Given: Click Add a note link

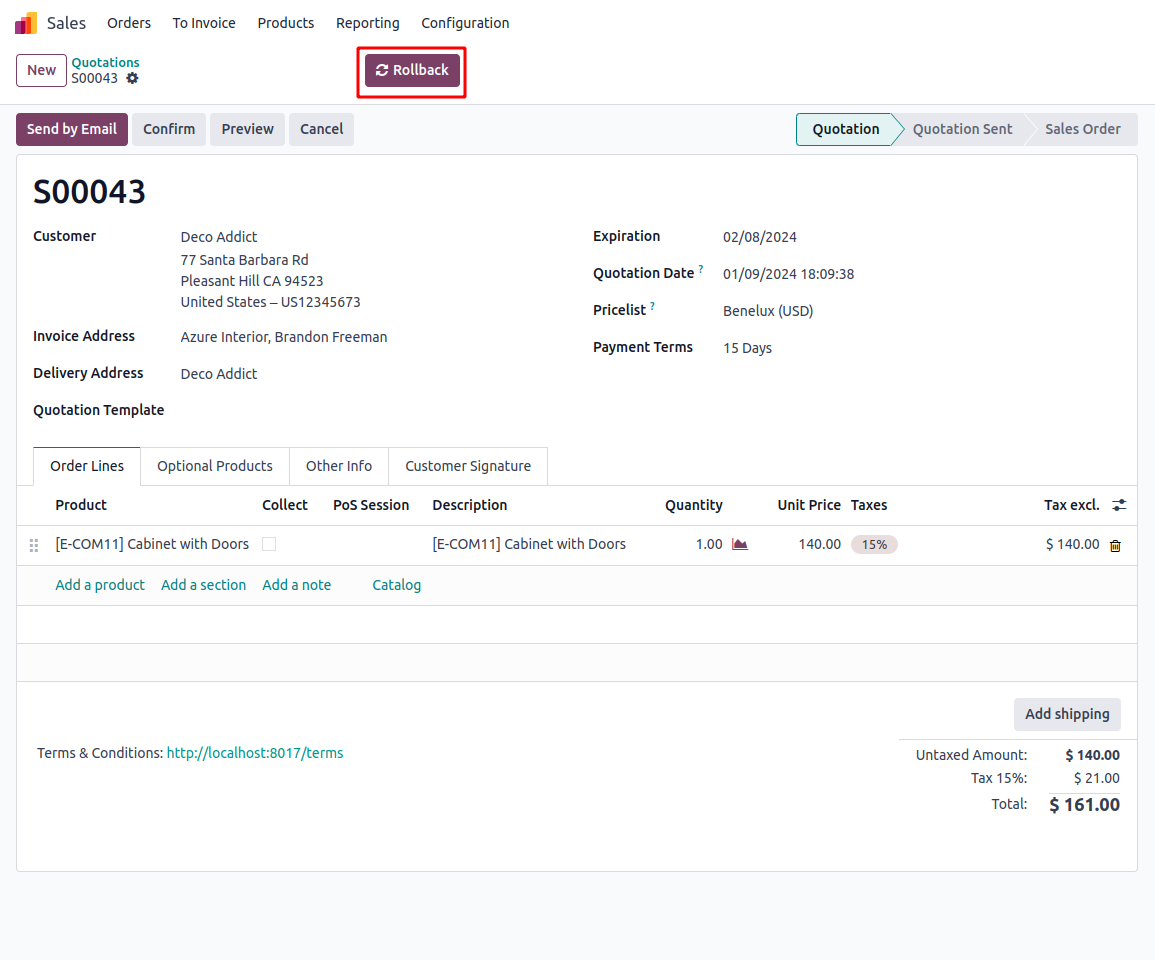Looking at the screenshot, I should click(x=297, y=585).
